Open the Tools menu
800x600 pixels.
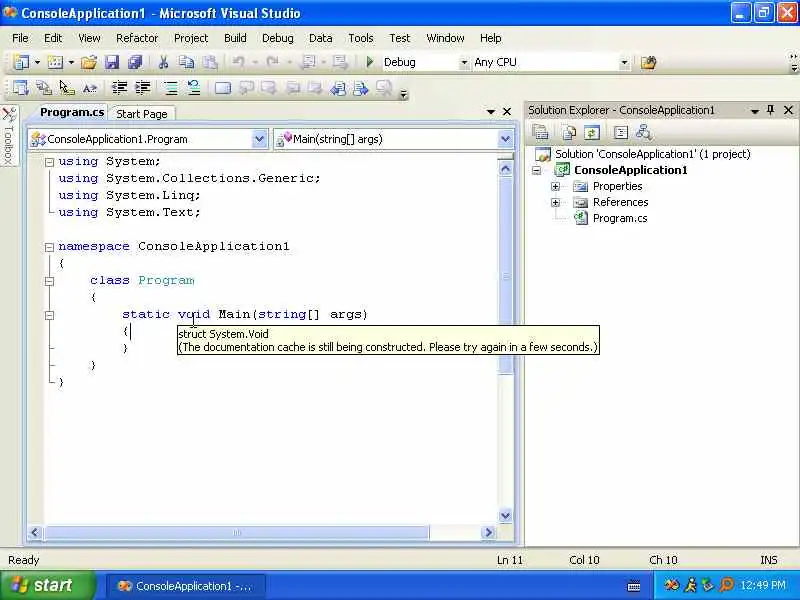pyautogui.click(x=361, y=38)
